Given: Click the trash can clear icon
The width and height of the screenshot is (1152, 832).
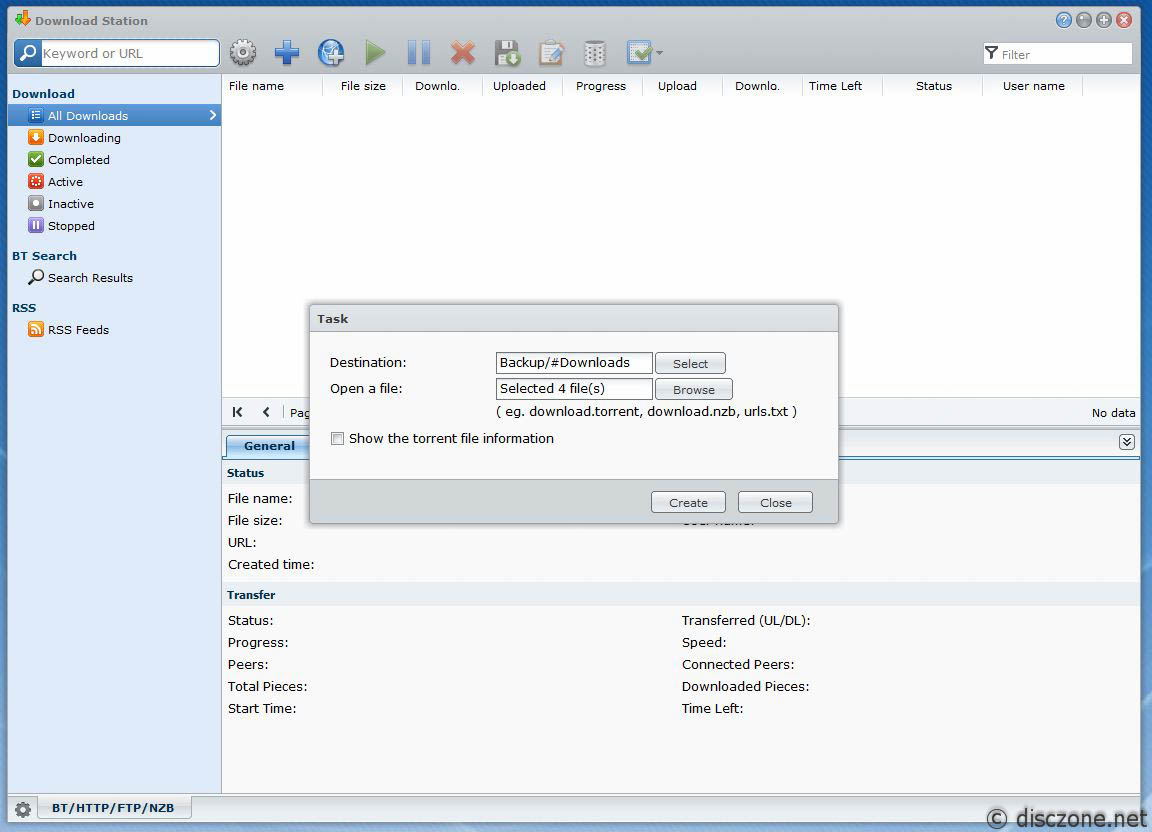Looking at the screenshot, I should 594,53.
